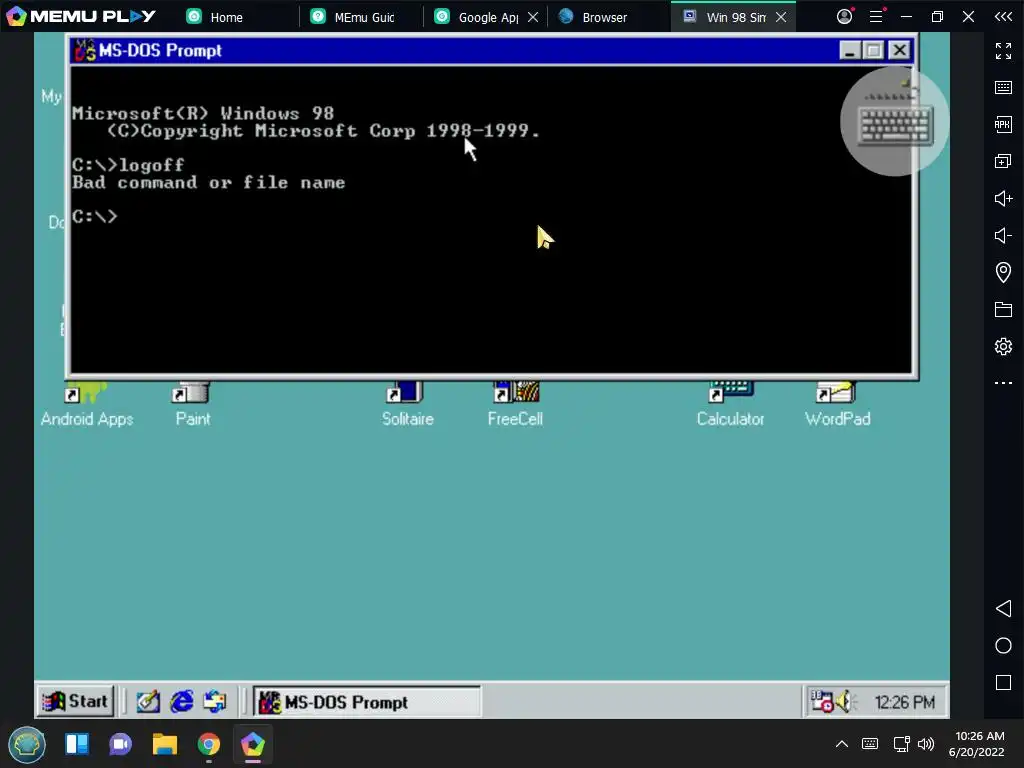The height and width of the screenshot is (768, 1024).
Task: Tap the Android recent apps square button
Action: click(1003, 682)
